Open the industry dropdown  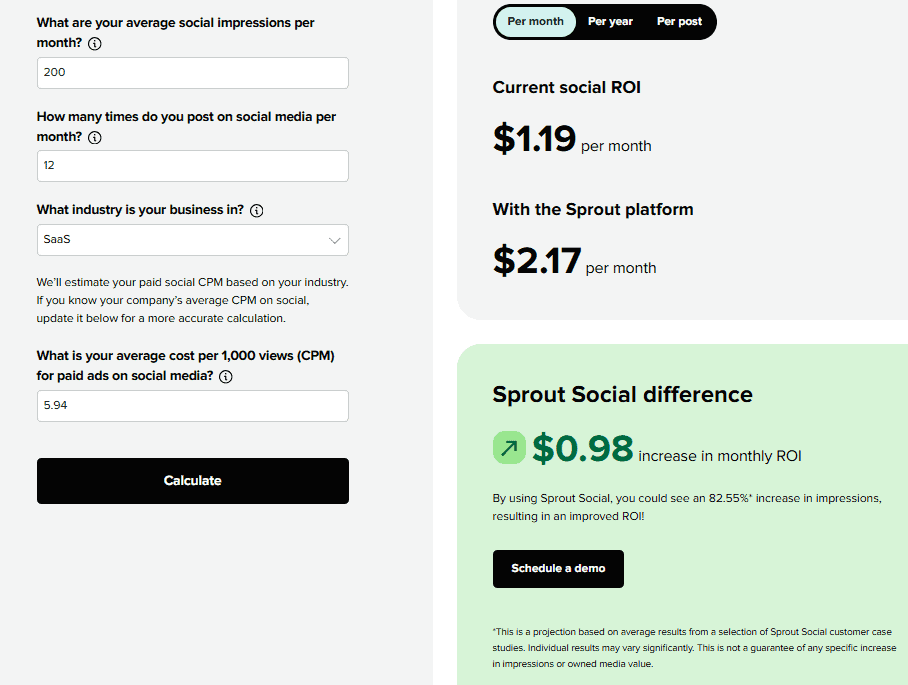[192, 240]
